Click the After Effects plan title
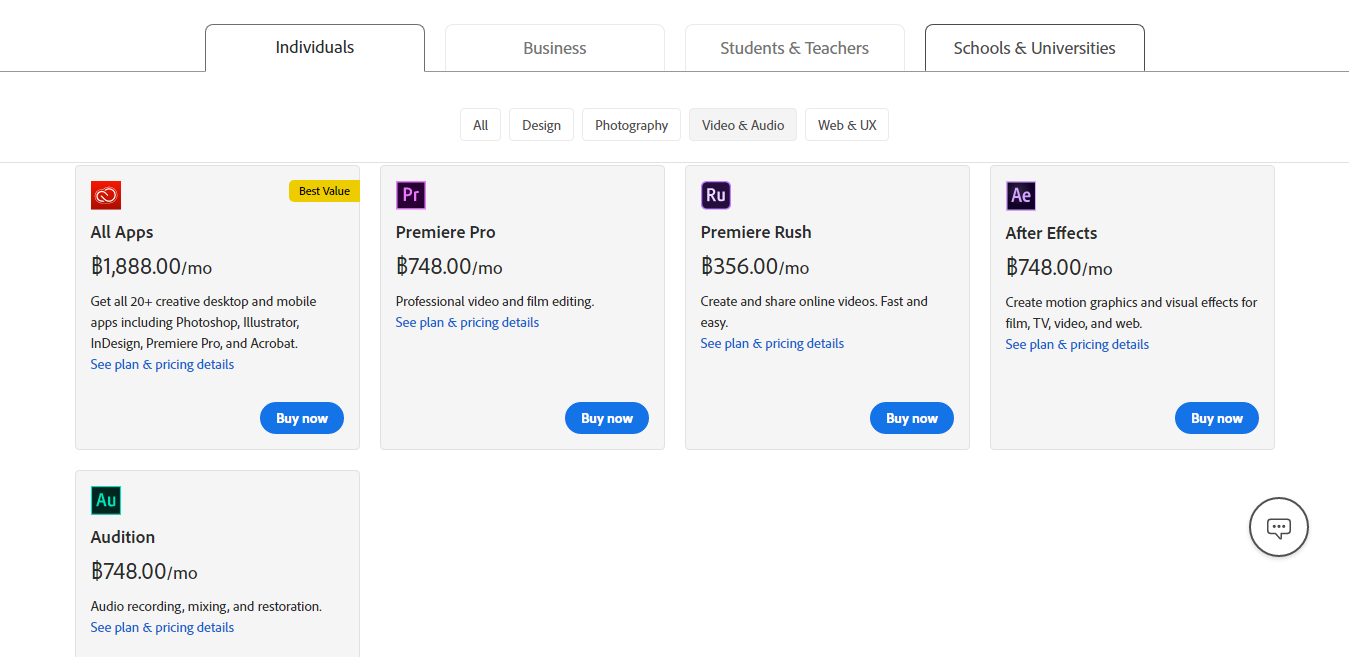Image resolution: width=1349 pixels, height=657 pixels. pos(1051,233)
